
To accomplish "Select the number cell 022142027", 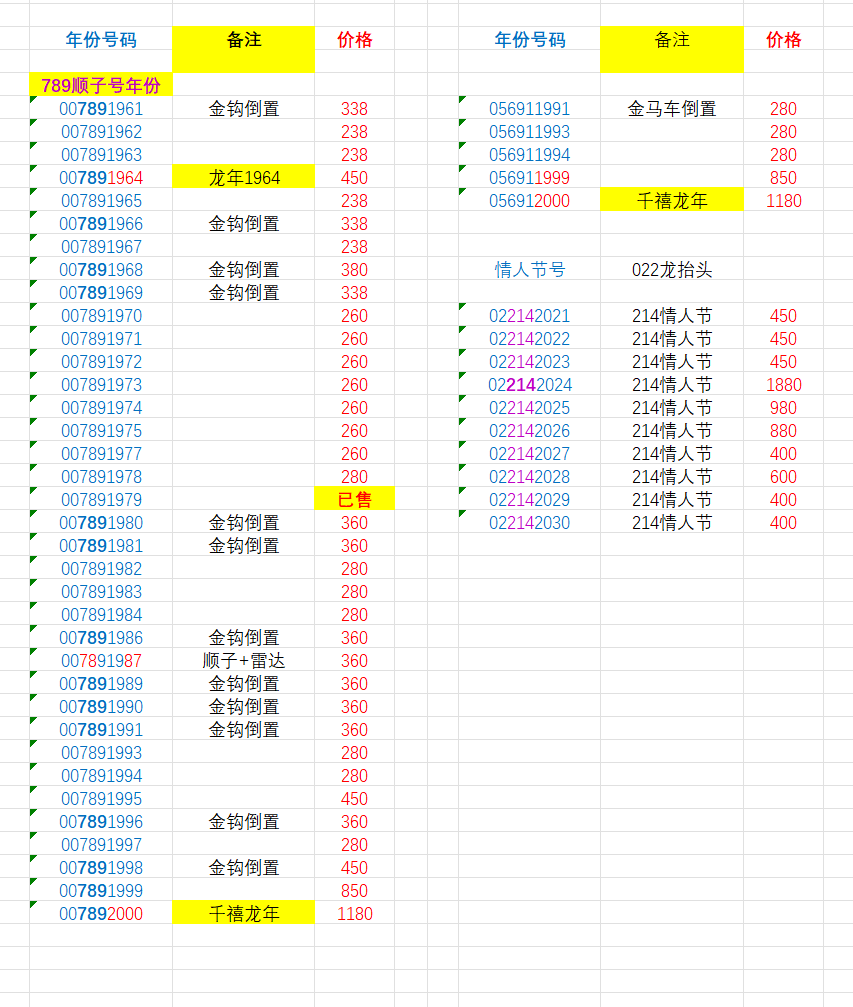I will click(529, 454).
